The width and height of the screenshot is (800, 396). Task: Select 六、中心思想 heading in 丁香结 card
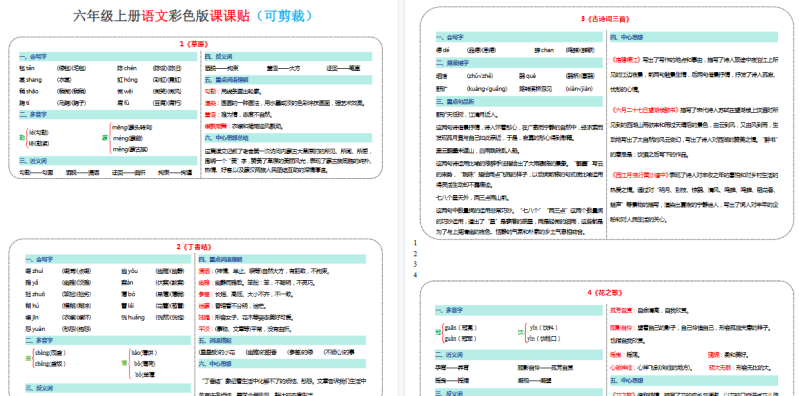pos(215,364)
